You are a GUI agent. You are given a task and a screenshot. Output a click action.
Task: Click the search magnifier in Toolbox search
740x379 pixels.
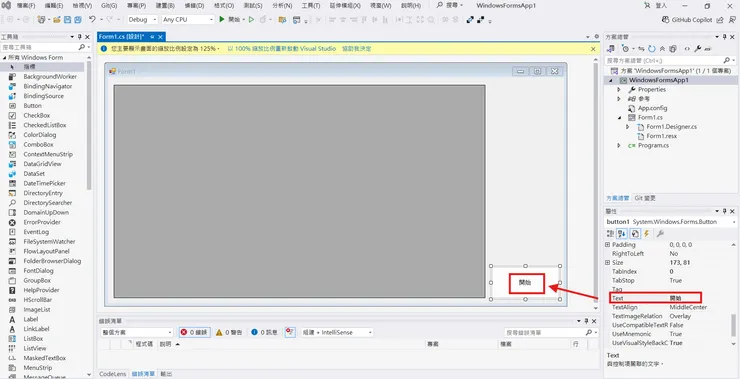point(82,47)
